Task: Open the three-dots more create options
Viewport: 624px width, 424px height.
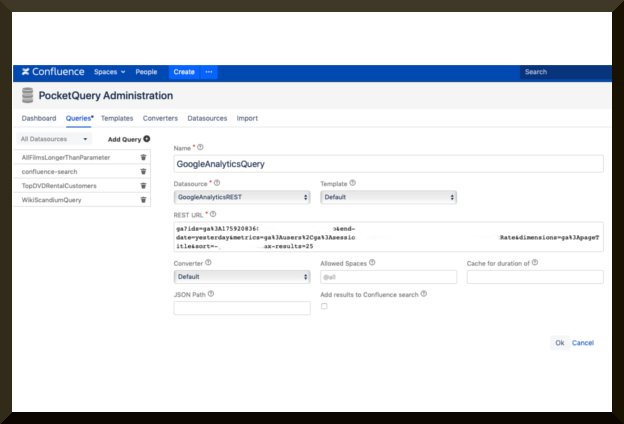Action: coord(209,72)
